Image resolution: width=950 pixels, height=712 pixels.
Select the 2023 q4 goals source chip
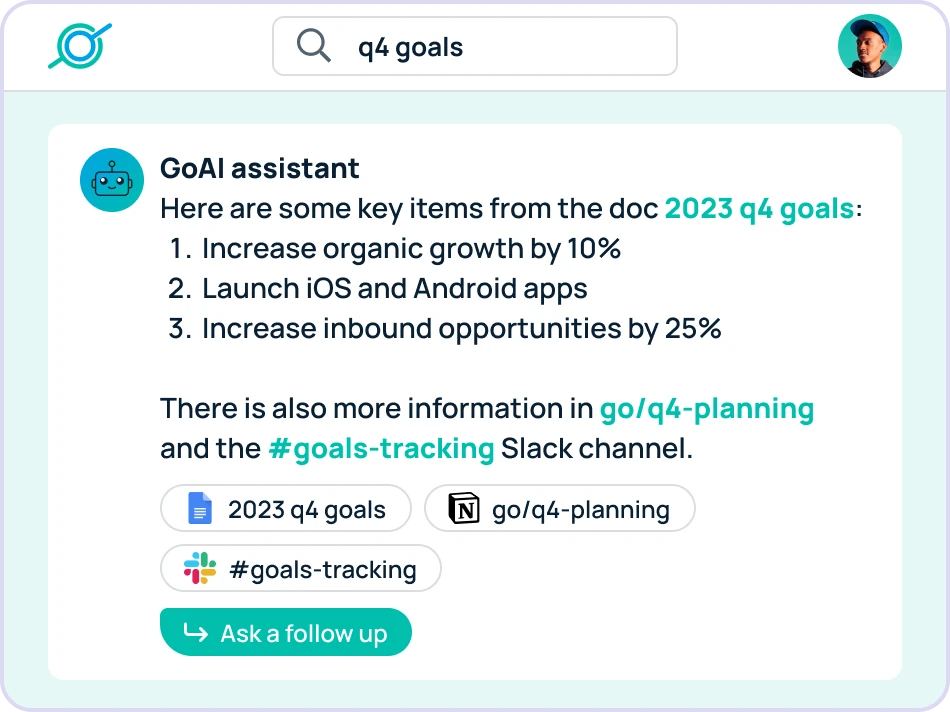point(286,509)
